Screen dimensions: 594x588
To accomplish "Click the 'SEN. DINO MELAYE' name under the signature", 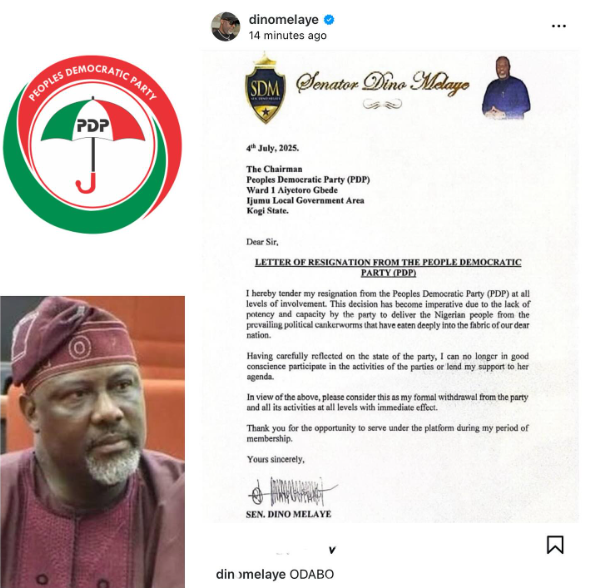I will (x=288, y=514).
